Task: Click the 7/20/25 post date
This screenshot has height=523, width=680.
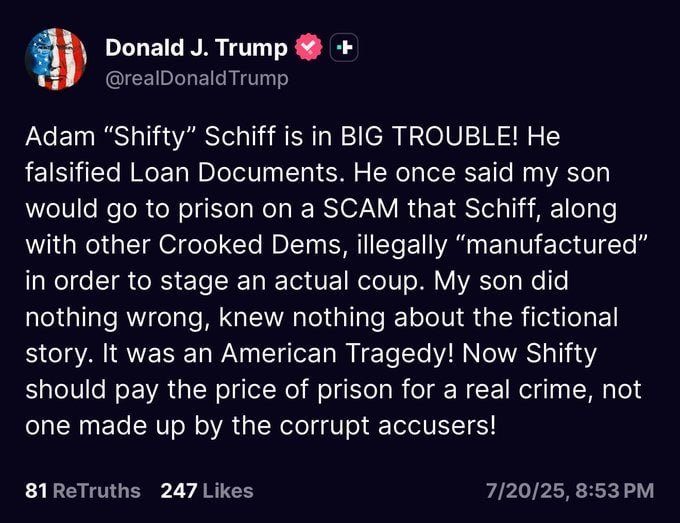Action: tap(525, 491)
